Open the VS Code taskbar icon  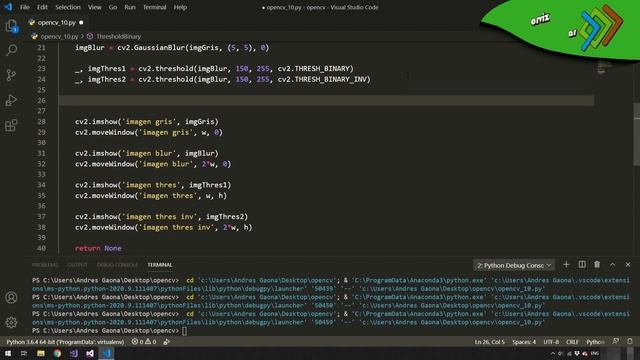[x=107, y=353]
